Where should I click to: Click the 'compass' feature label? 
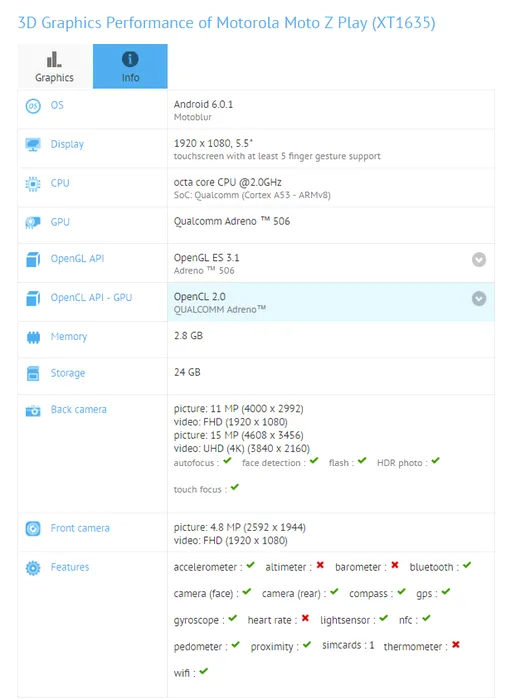click(x=368, y=594)
